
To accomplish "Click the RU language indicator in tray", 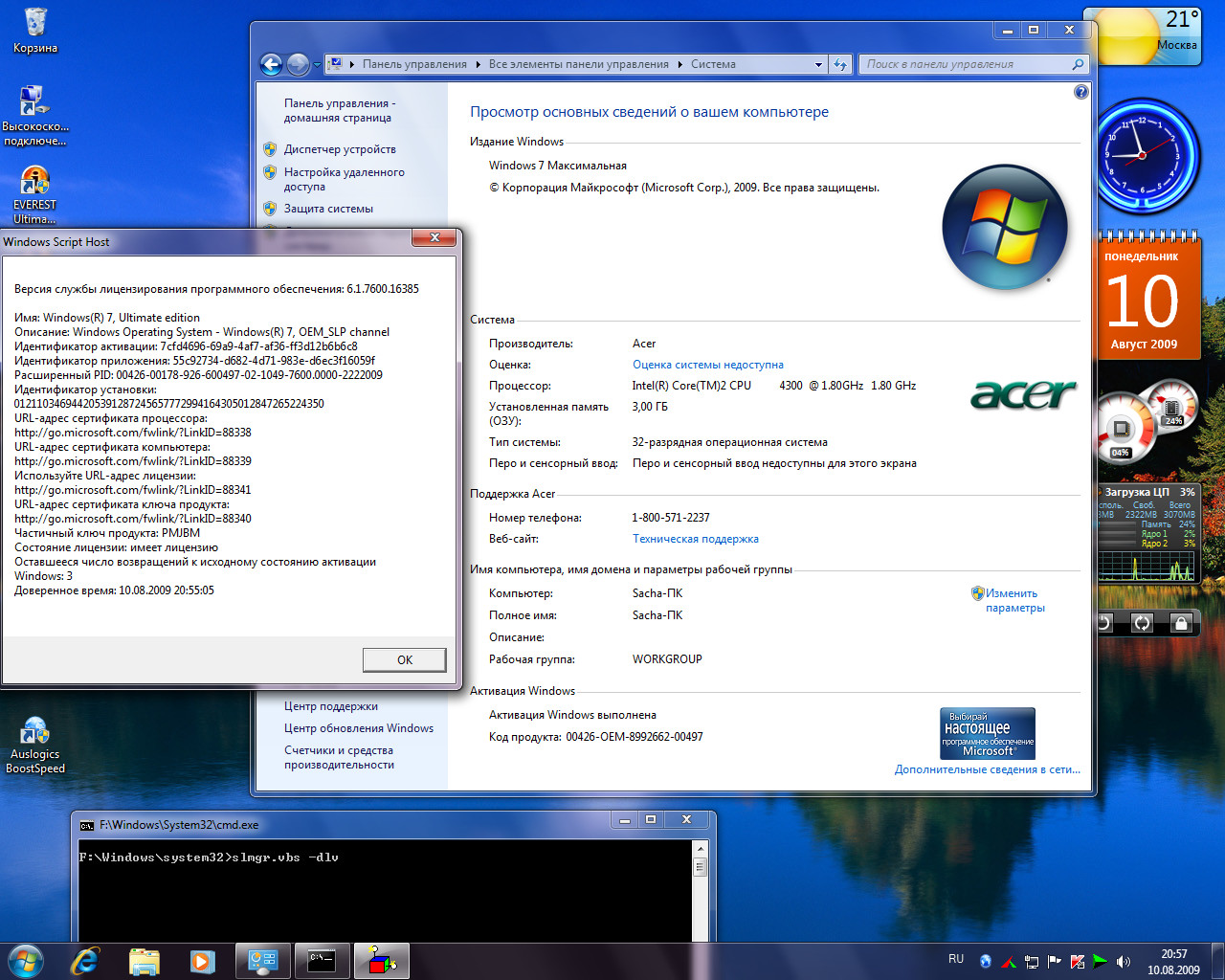I will point(956,959).
